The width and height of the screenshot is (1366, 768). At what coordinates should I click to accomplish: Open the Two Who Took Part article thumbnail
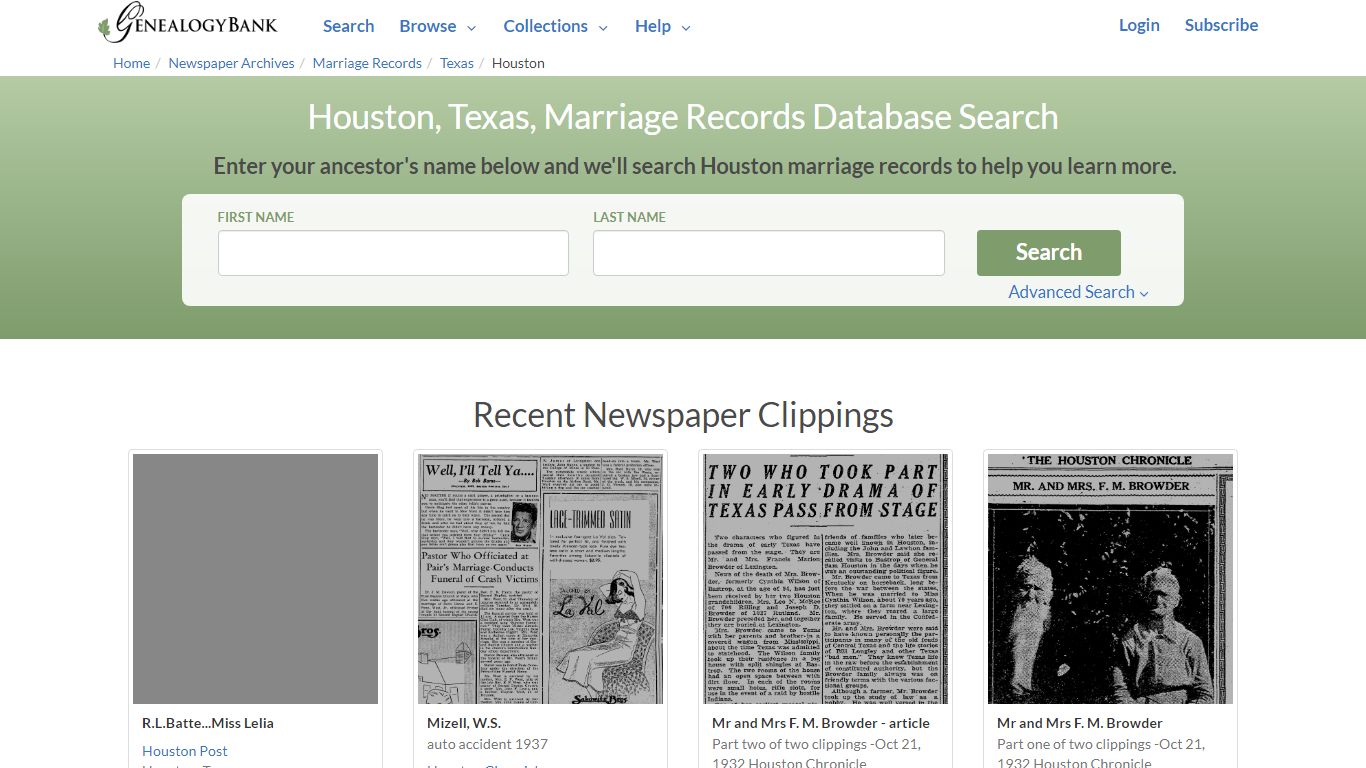click(825, 579)
